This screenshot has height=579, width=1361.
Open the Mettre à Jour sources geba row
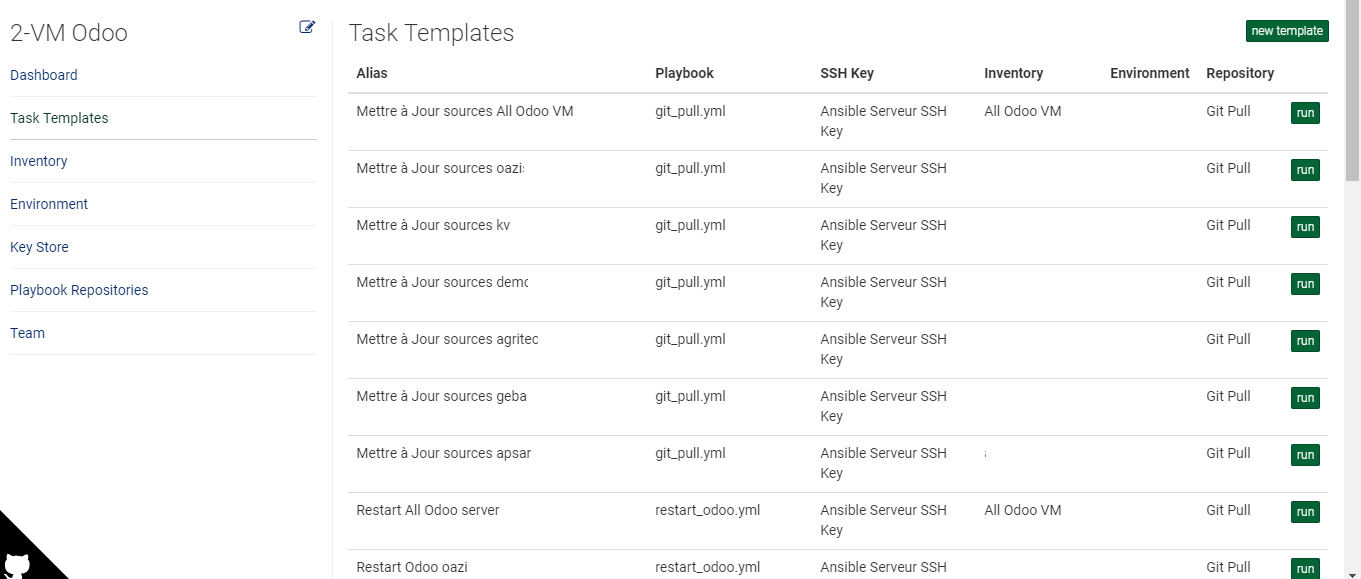tap(838, 407)
